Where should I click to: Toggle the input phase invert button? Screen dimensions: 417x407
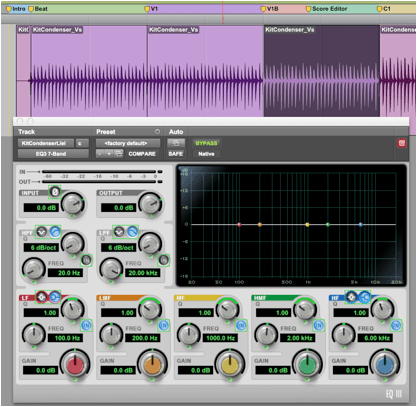pos(55,192)
